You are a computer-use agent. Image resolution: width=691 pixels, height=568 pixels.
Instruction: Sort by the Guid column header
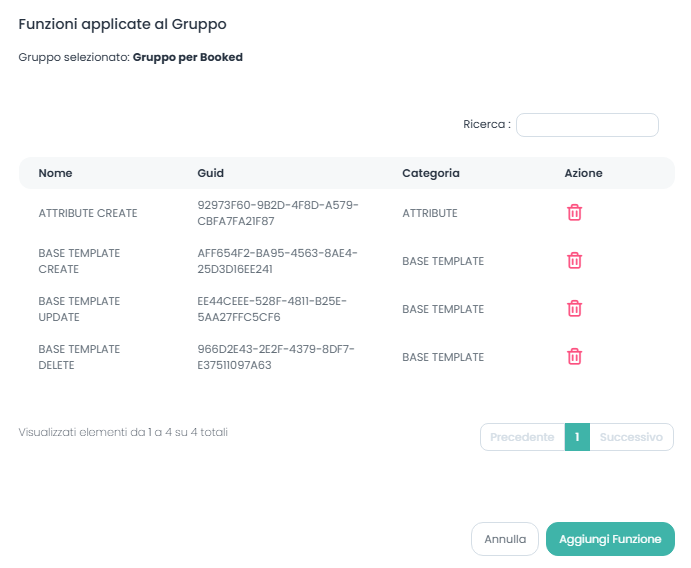pyautogui.click(x=210, y=173)
